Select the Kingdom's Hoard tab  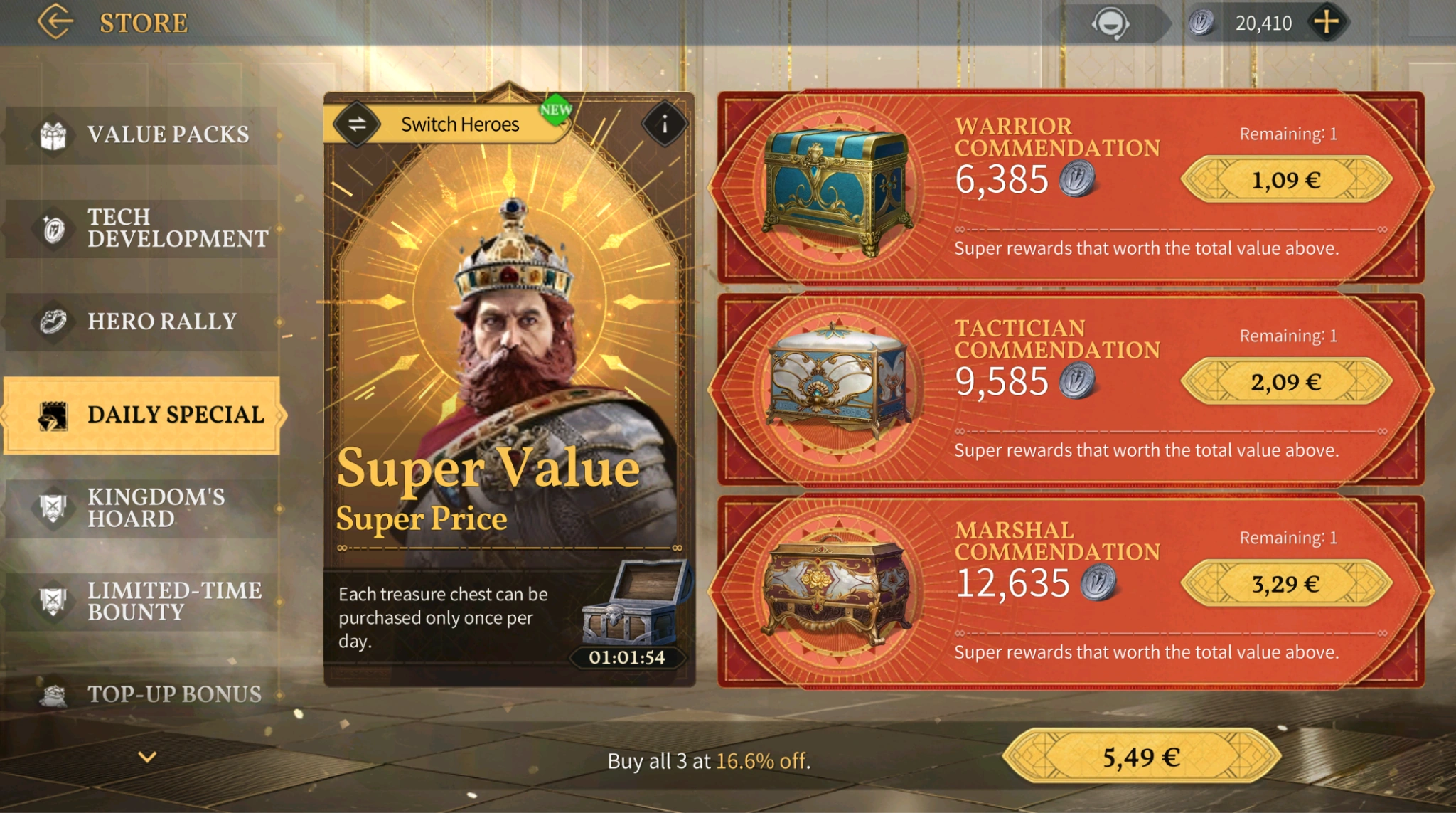[x=141, y=508]
